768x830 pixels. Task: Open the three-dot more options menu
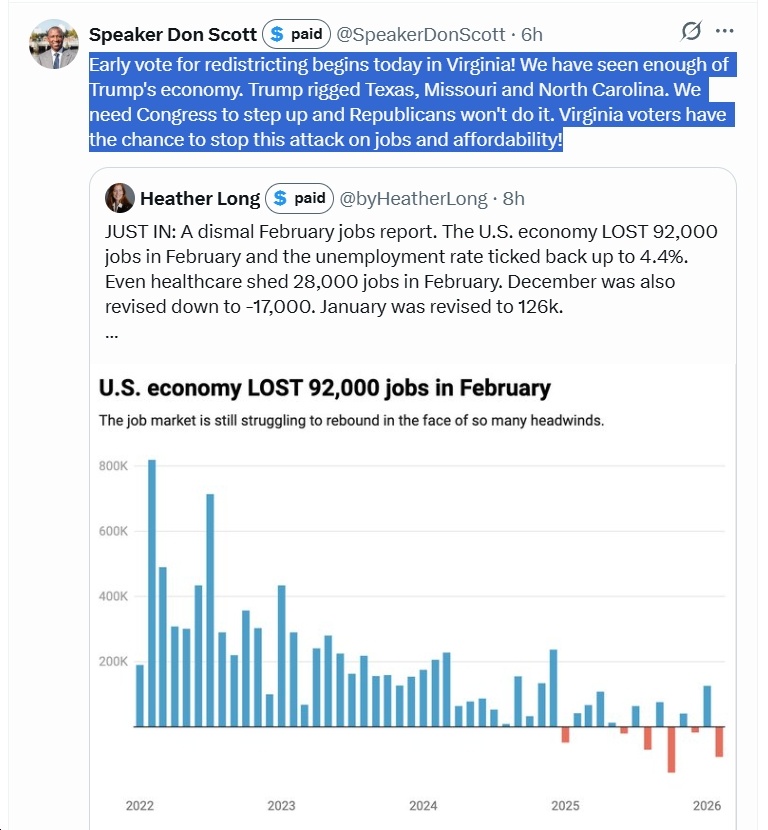click(725, 31)
